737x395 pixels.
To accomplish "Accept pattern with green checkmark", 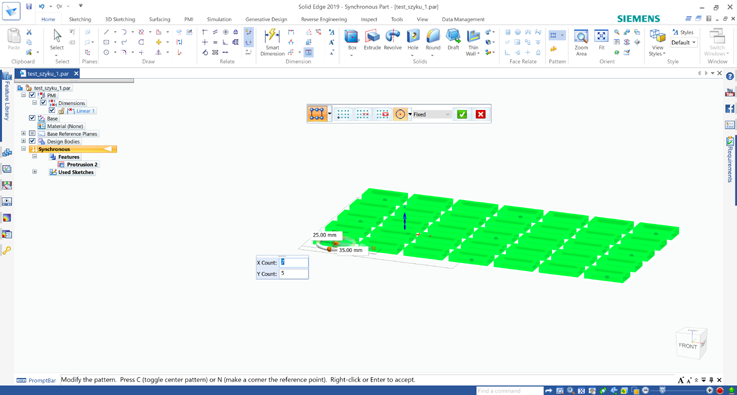I will point(462,114).
